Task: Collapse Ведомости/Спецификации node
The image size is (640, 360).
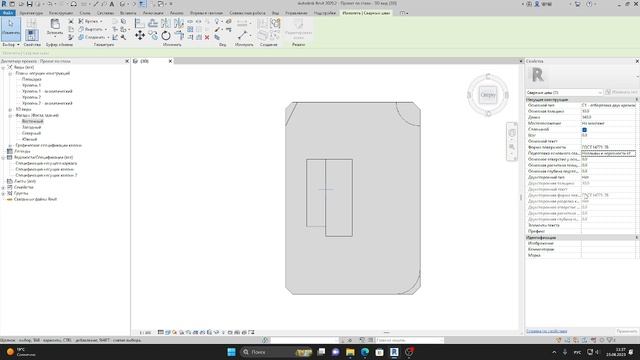Action: tap(4, 157)
